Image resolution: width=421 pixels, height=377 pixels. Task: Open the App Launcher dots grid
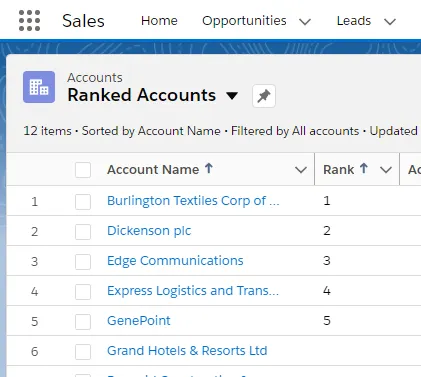point(29,21)
